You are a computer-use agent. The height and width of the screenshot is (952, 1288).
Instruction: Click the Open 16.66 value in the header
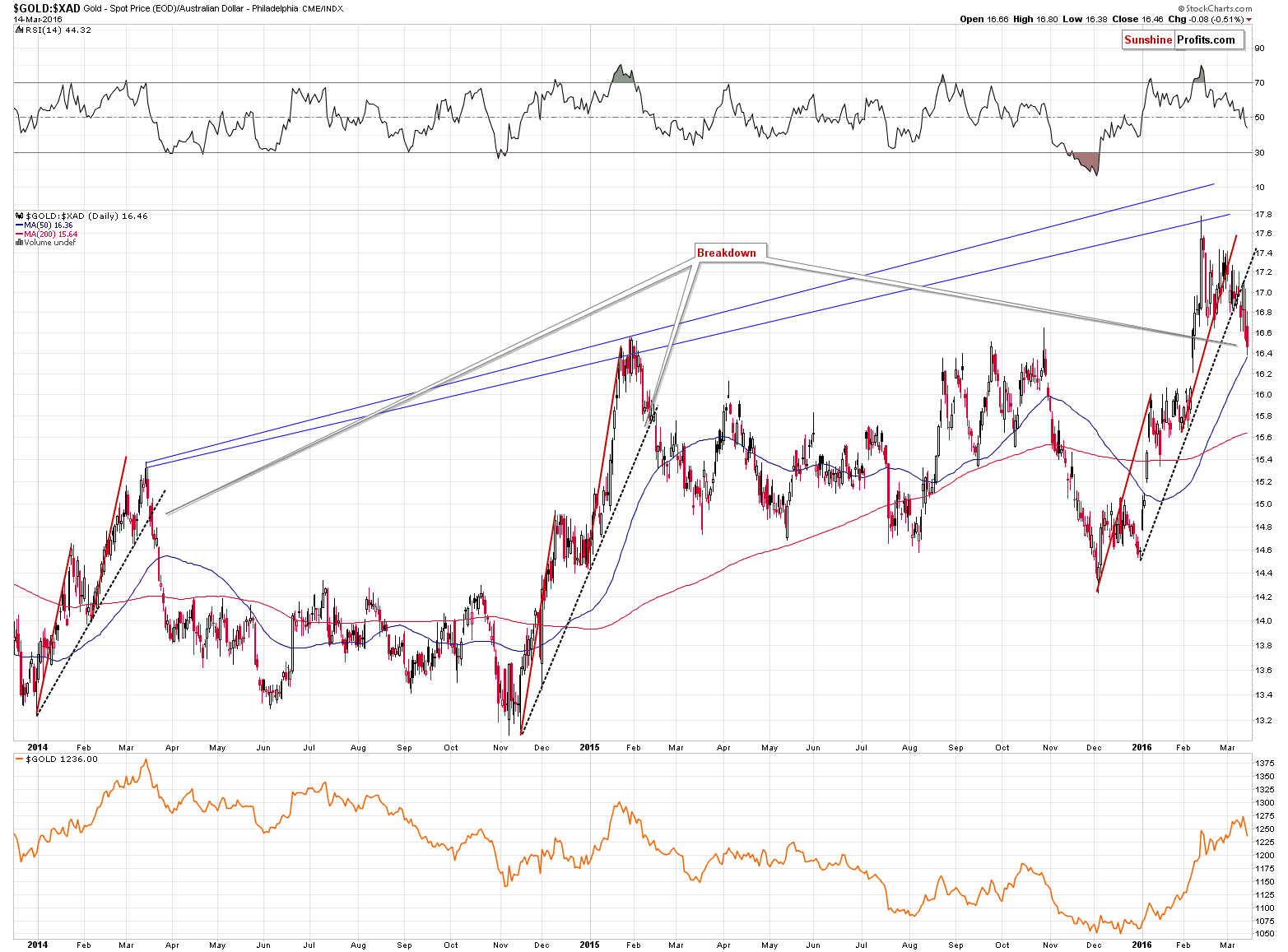coord(984,19)
